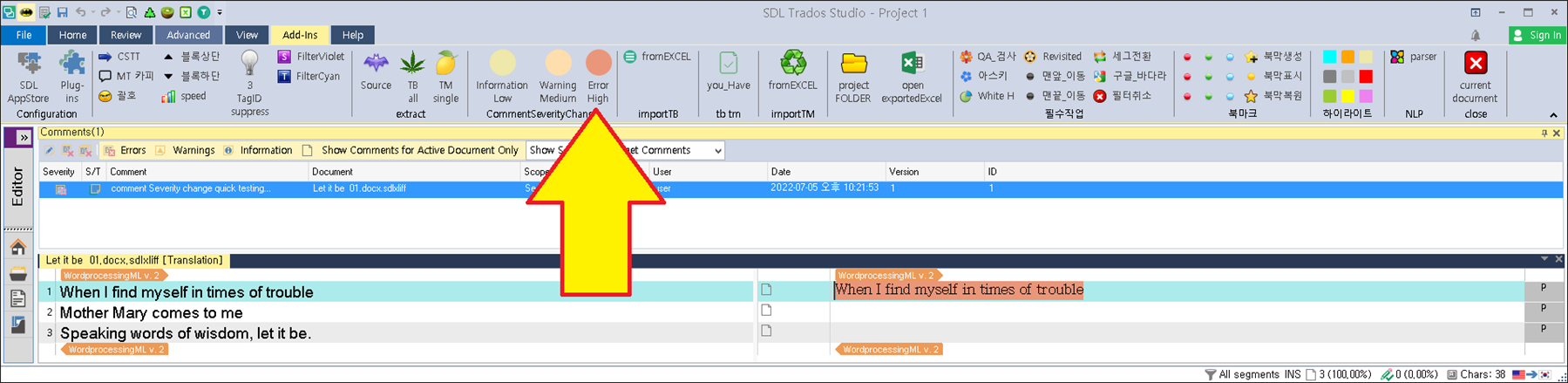Pin the Comments panel
1568x383 pixels.
click(x=1544, y=133)
